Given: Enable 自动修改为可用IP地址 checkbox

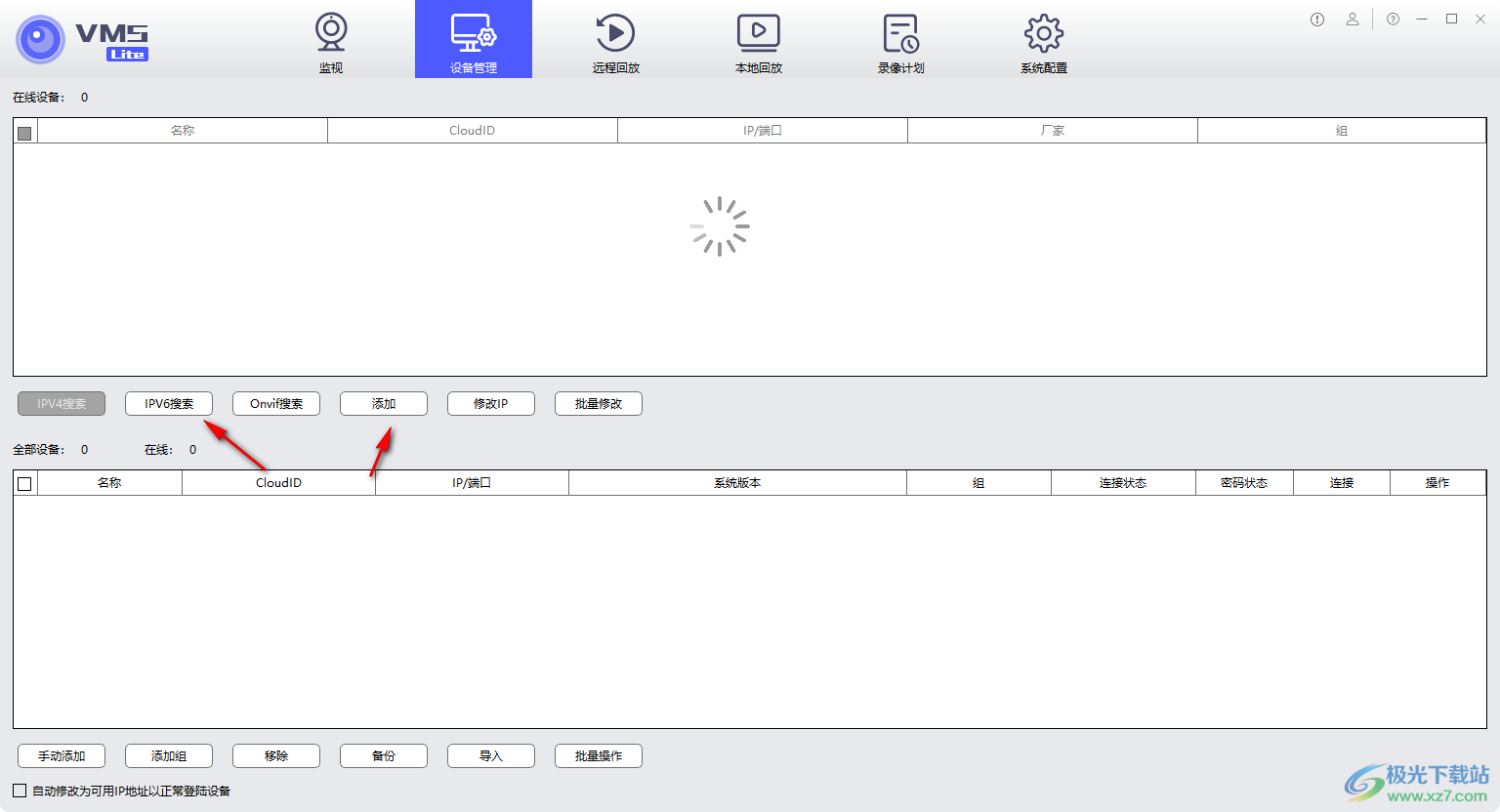Looking at the screenshot, I should point(21,791).
